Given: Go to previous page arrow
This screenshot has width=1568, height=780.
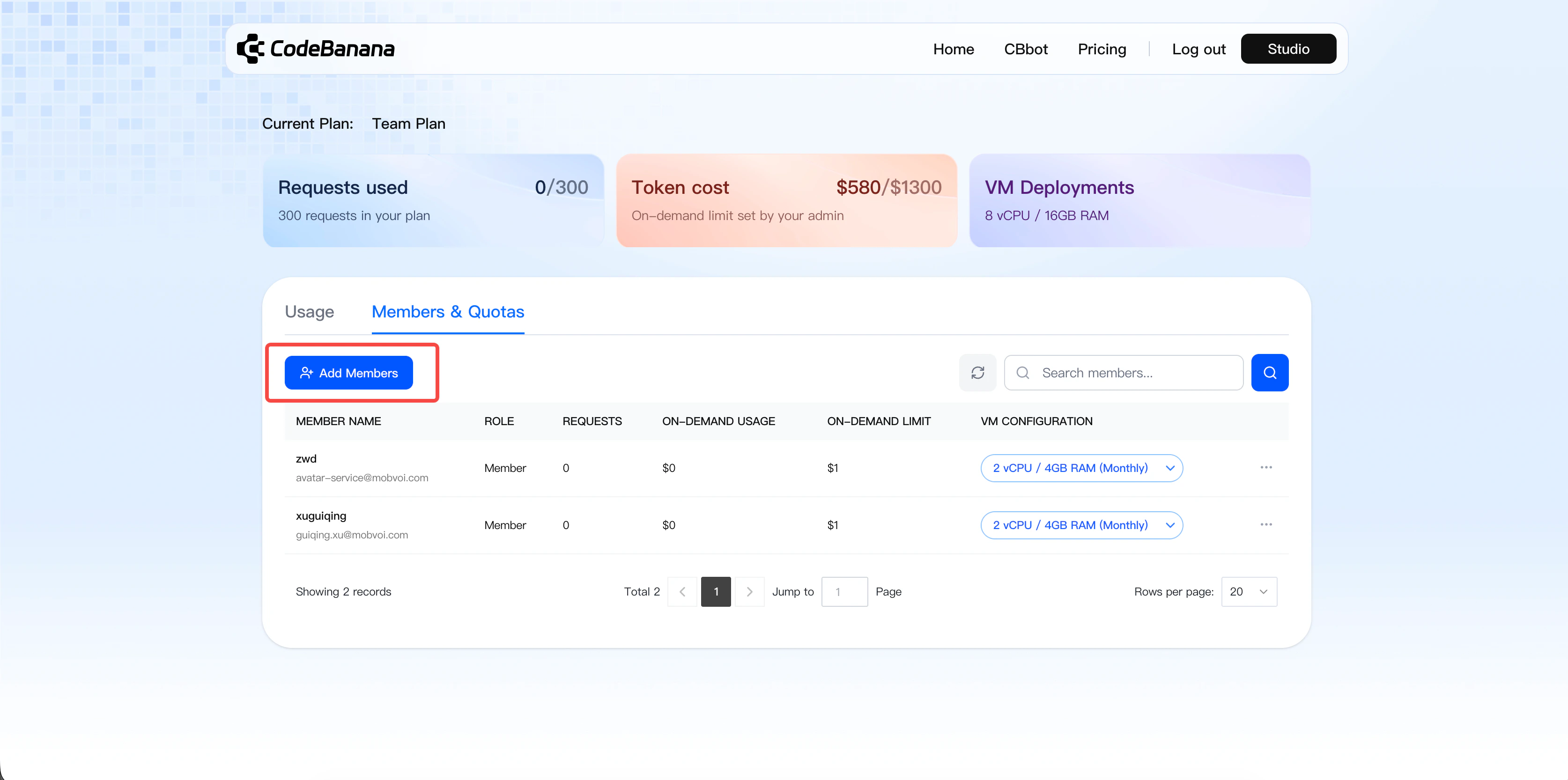Looking at the screenshot, I should pos(682,592).
